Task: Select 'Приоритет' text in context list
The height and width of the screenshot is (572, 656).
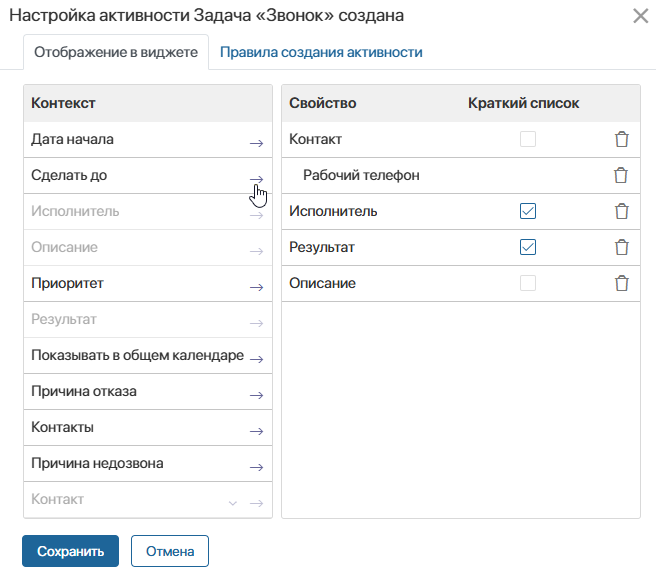Action: [67, 283]
